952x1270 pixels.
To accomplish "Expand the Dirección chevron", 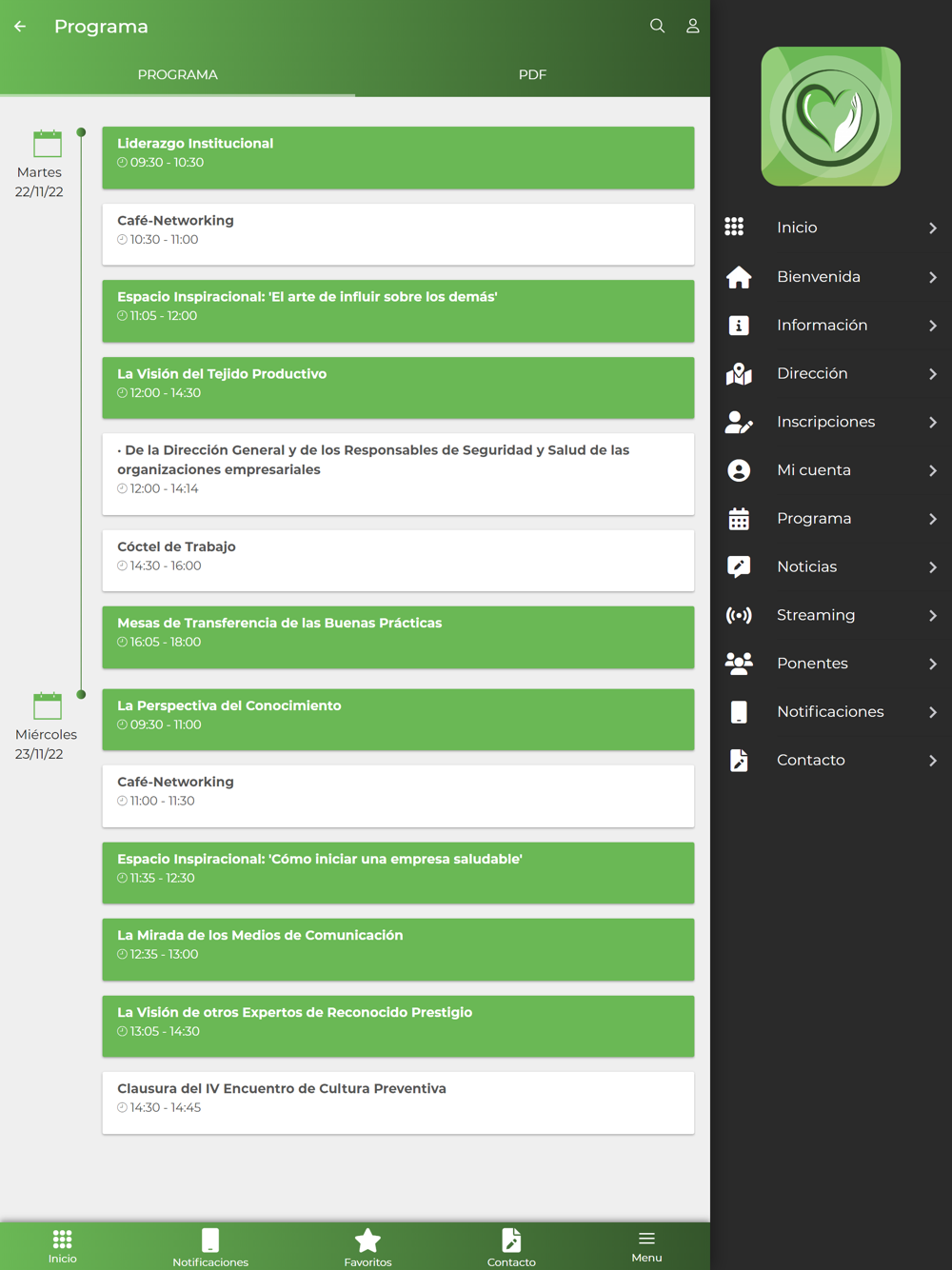I will tap(933, 374).
